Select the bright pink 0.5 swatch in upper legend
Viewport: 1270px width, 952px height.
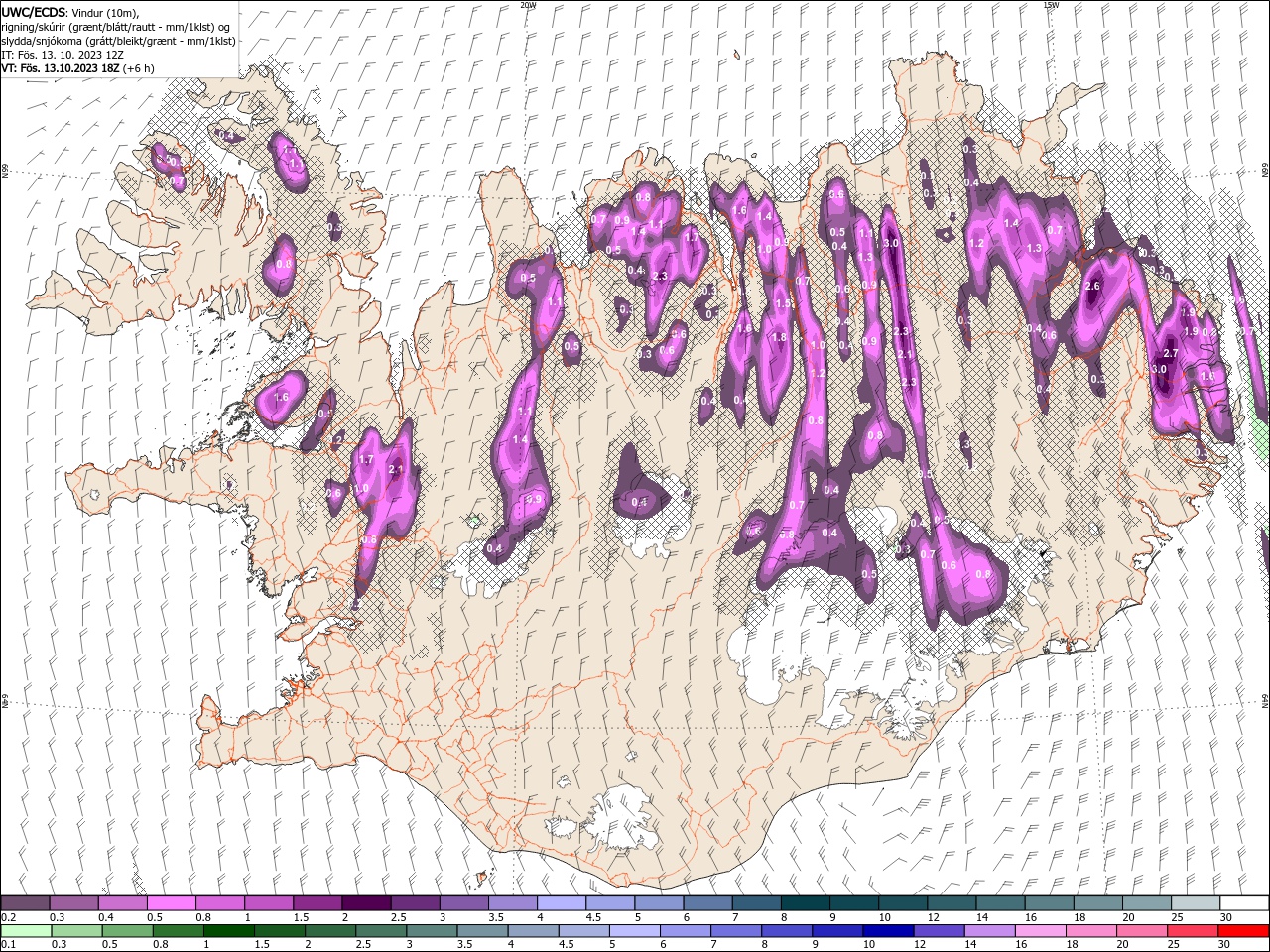171,903
